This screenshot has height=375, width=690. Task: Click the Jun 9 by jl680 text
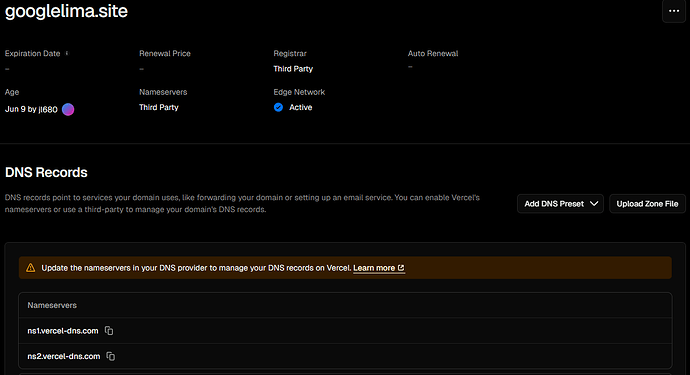pyautogui.click(x=31, y=109)
